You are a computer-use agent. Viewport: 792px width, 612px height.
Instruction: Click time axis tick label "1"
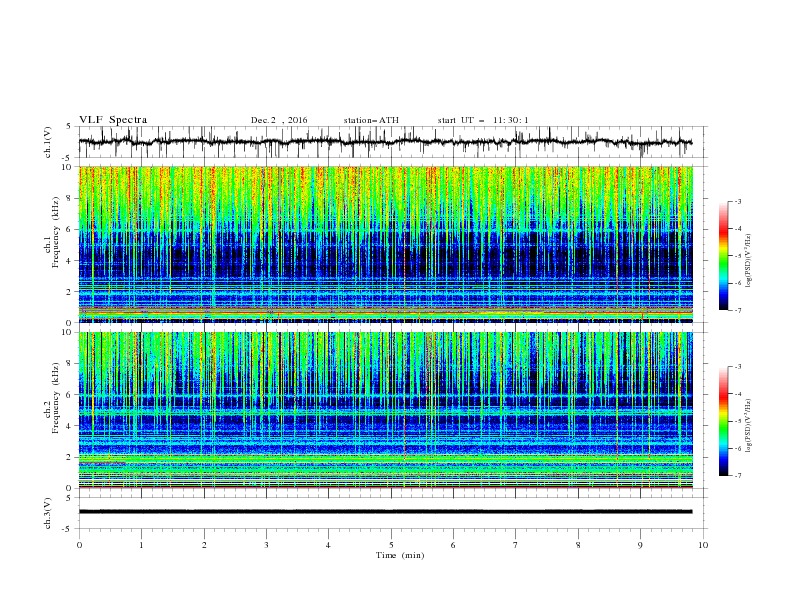[141, 545]
